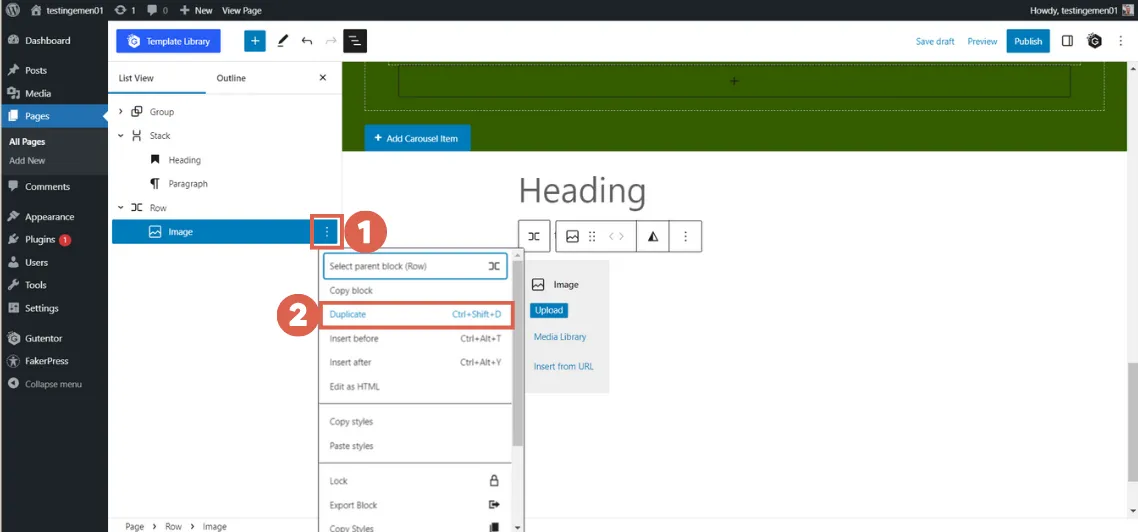Image resolution: width=1138 pixels, height=532 pixels.
Task: Toggle the document List View button
Action: (355, 41)
